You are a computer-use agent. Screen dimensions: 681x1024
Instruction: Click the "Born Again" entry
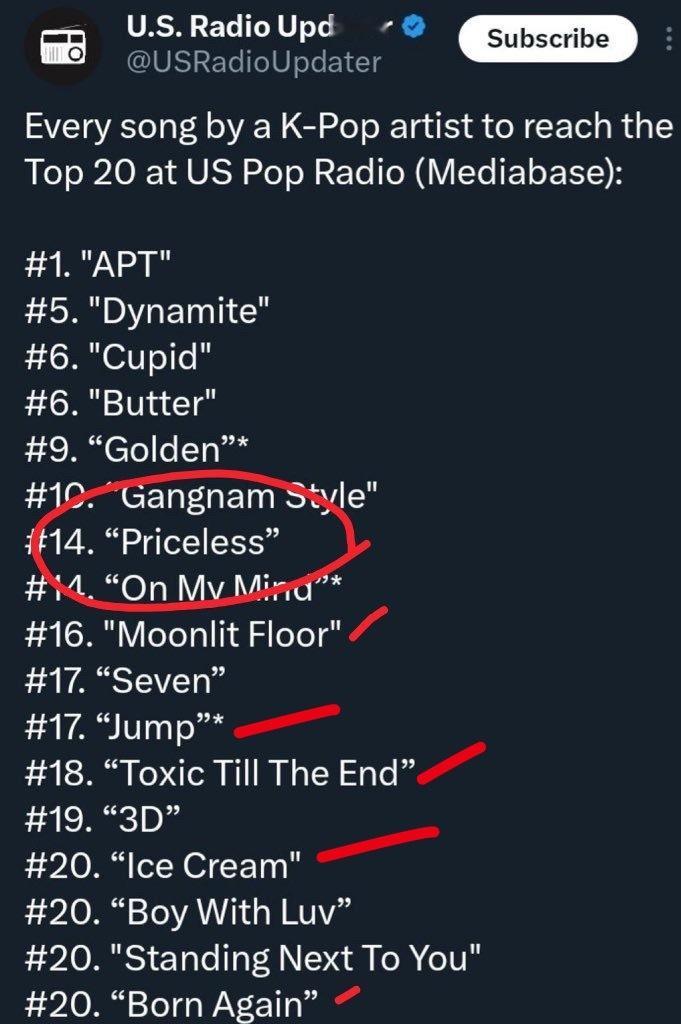[172, 1004]
